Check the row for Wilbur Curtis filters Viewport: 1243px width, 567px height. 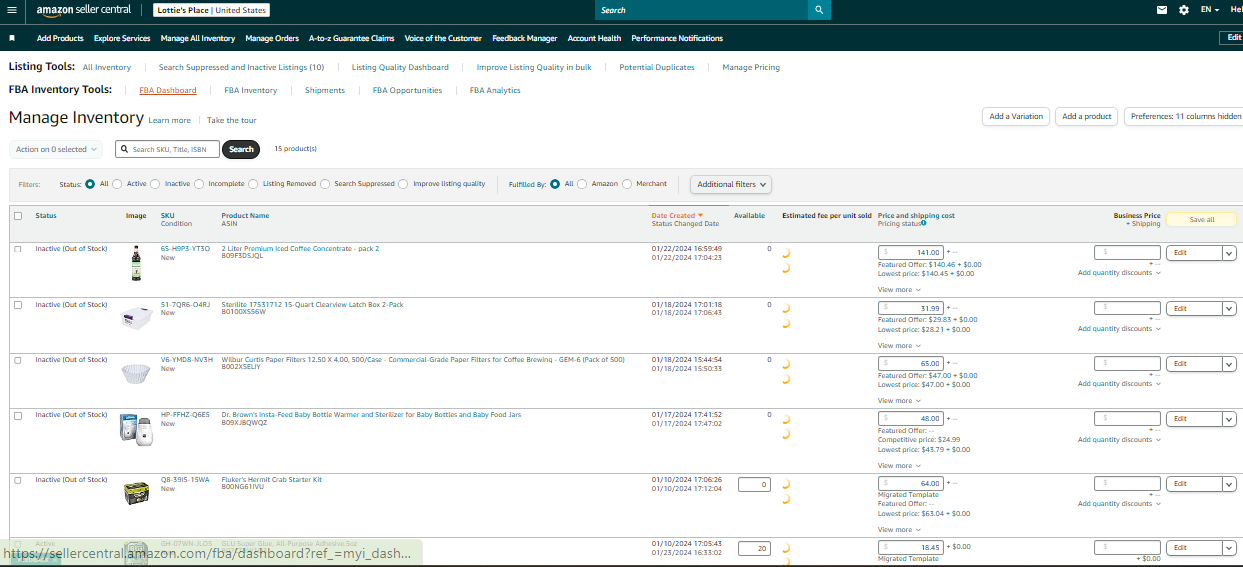coord(18,360)
